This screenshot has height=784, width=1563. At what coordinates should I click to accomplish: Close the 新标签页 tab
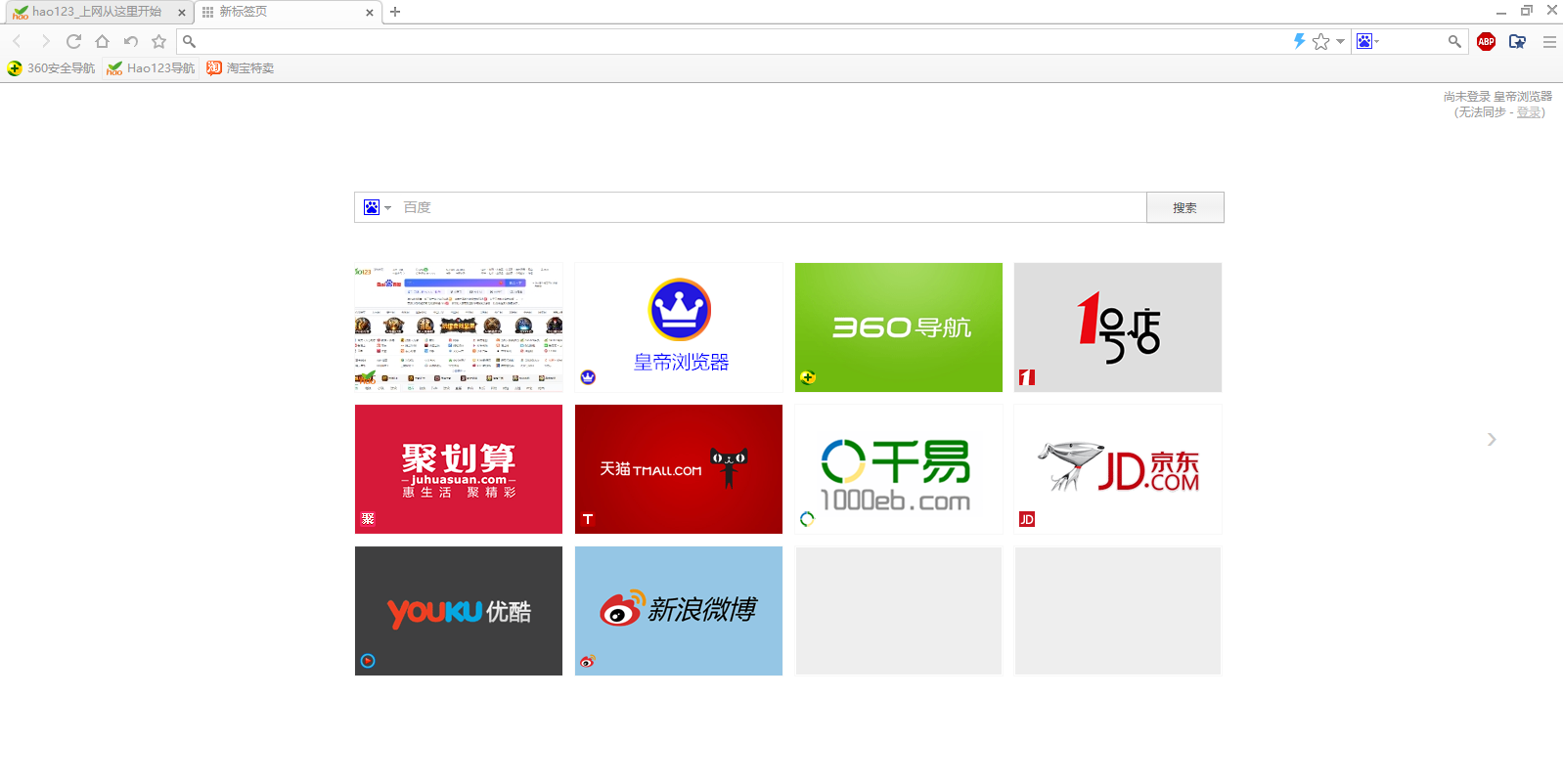click(x=369, y=13)
